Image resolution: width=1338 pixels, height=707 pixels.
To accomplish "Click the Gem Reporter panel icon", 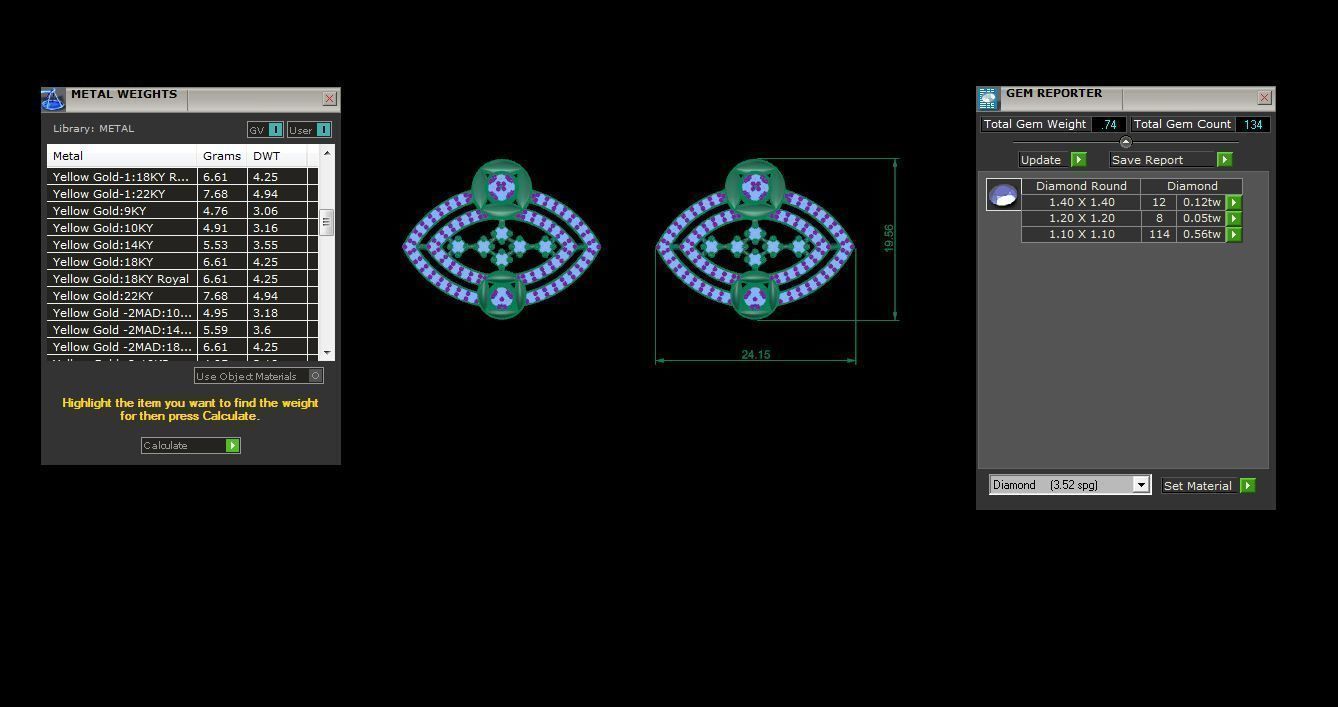I will [988, 98].
